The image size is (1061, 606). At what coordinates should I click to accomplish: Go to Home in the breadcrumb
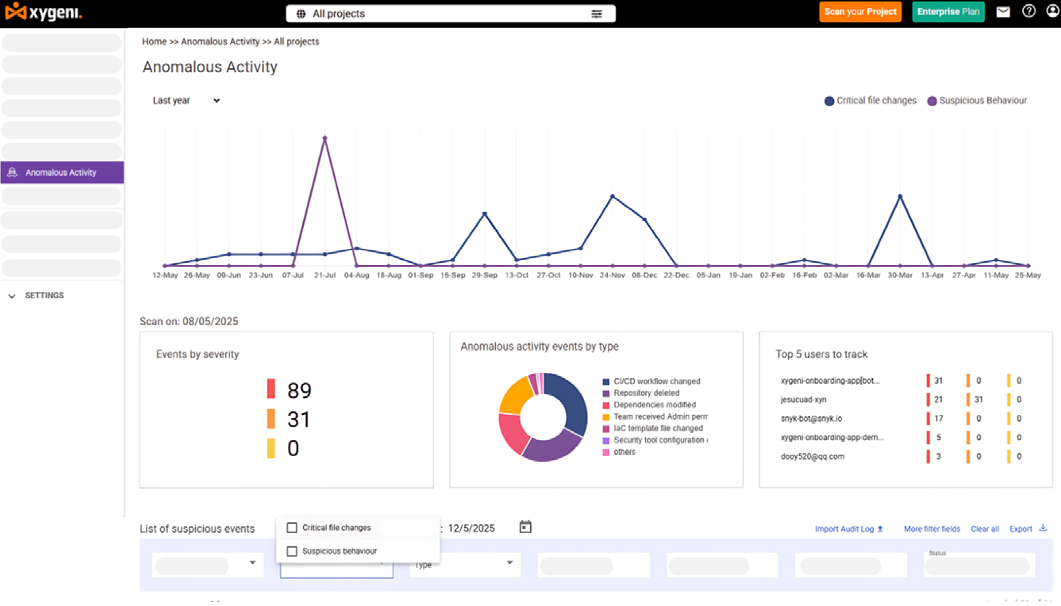(x=154, y=42)
